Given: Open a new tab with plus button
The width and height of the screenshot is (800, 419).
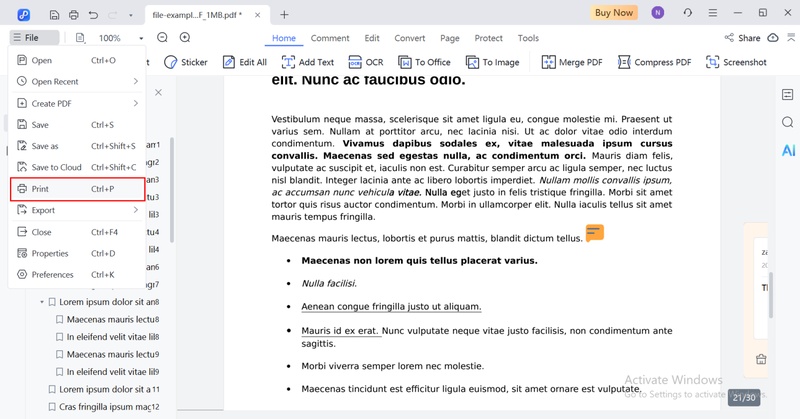Looking at the screenshot, I should (284, 14).
